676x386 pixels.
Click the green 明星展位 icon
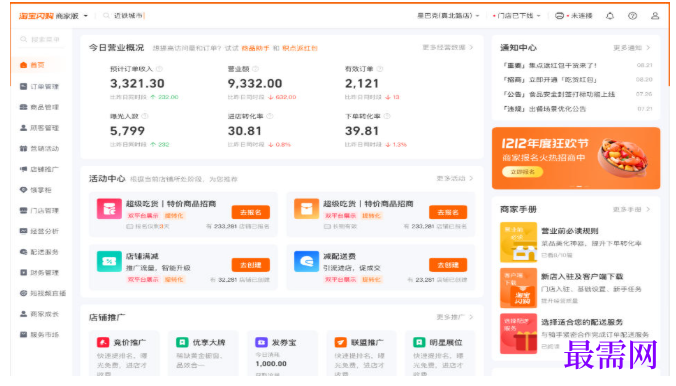click(419, 342)
